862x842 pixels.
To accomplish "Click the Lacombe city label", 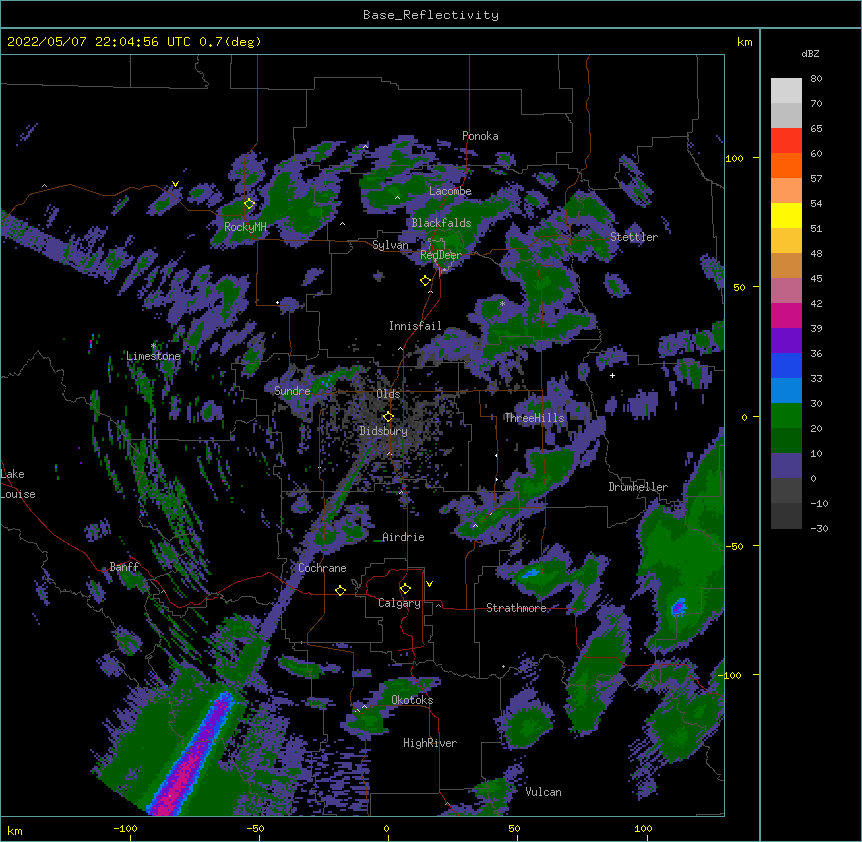I will (x=450, y=191).
